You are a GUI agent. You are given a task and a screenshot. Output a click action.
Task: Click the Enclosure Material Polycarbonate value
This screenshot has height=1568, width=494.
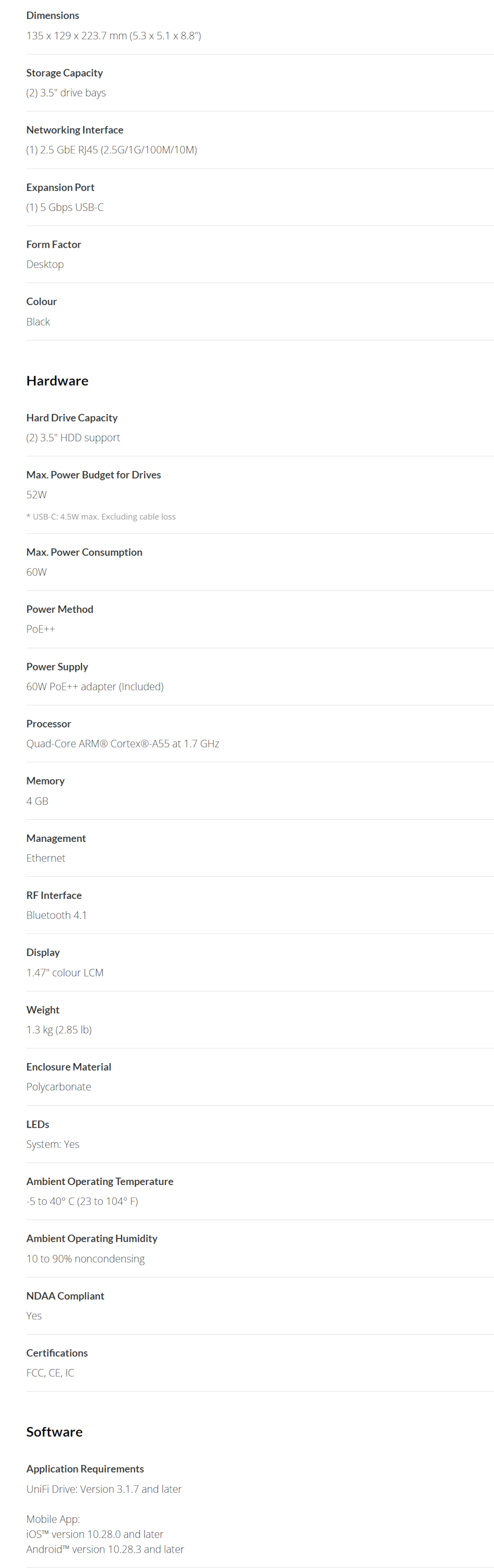[58, 1087]
